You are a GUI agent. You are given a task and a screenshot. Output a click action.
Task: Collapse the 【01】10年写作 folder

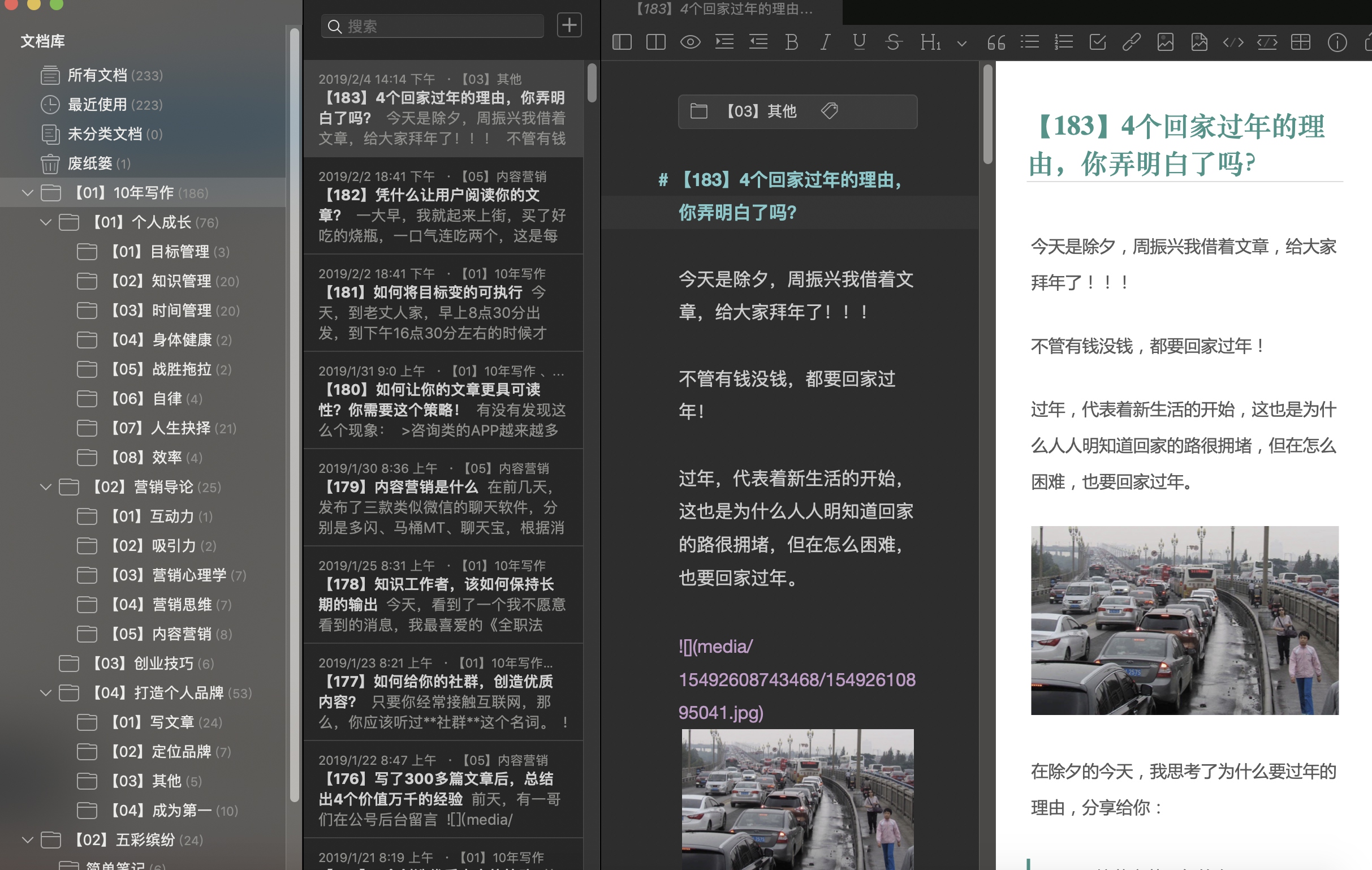(27, 193)
